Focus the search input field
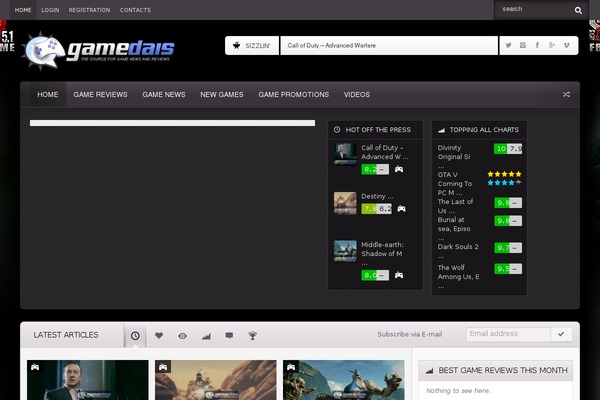The height and width of the screenshot is (400, 600). pyautogui.click(x=534, y=10)
